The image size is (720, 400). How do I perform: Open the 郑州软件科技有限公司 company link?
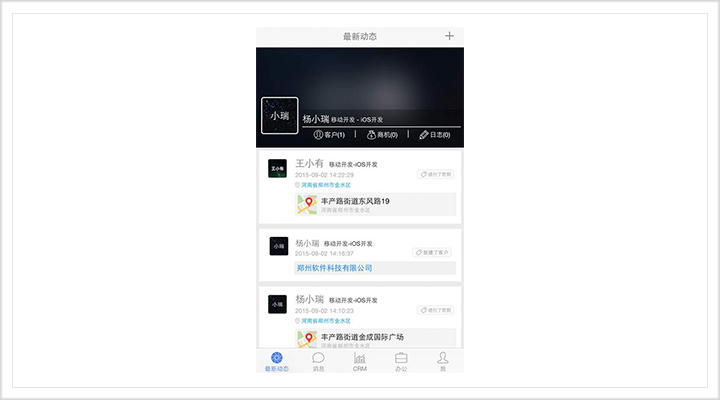pos(334,268)
